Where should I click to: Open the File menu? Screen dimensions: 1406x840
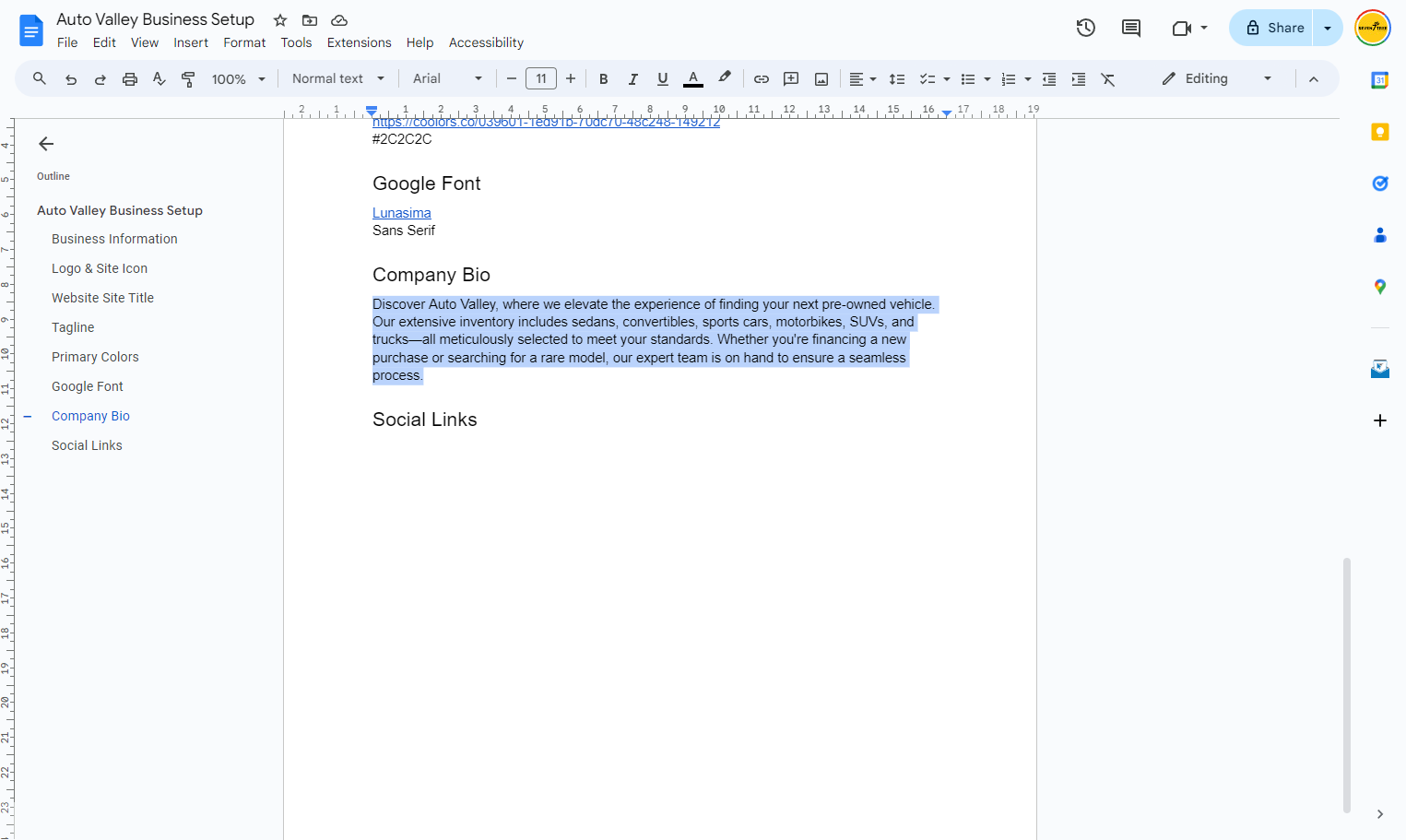point(67,42)
